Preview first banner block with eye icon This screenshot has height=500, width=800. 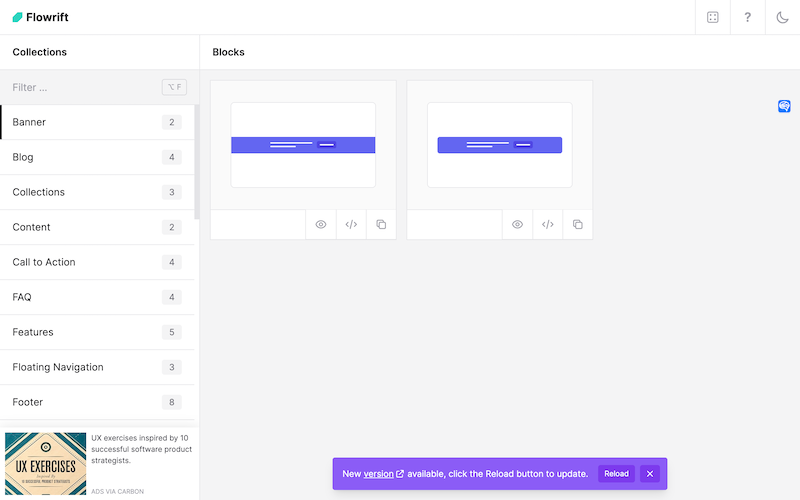(x=321, y=225)
